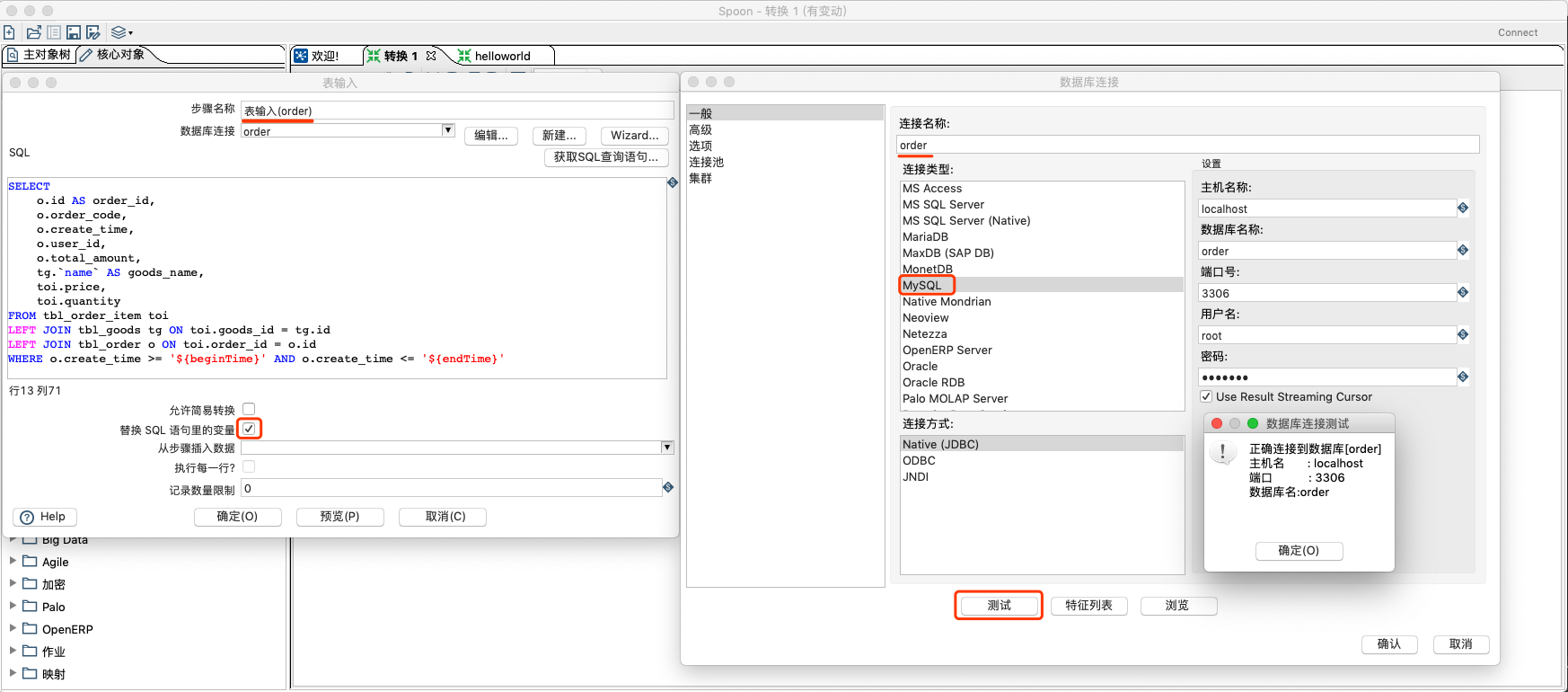Viewport: 1568px width, 692px height.
Task: Select 连接池 in database connection sidebar
Action: (x=706, y=162)
